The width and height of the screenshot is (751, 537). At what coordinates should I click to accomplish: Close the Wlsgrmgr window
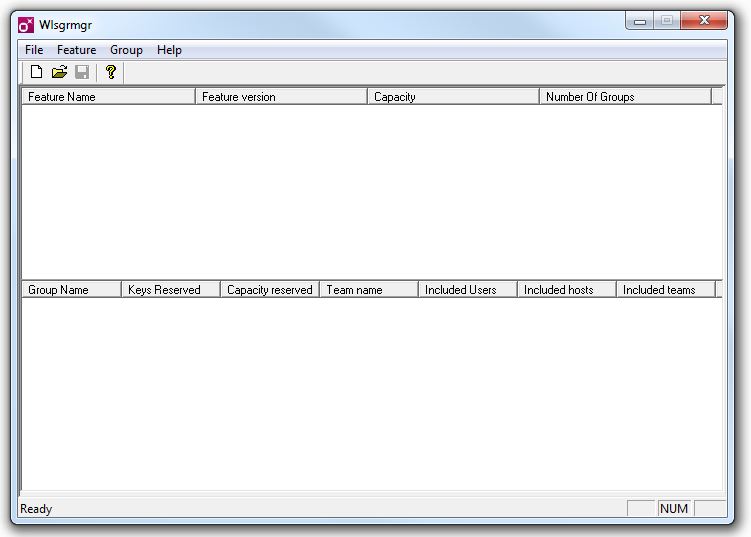coord(704,20)
